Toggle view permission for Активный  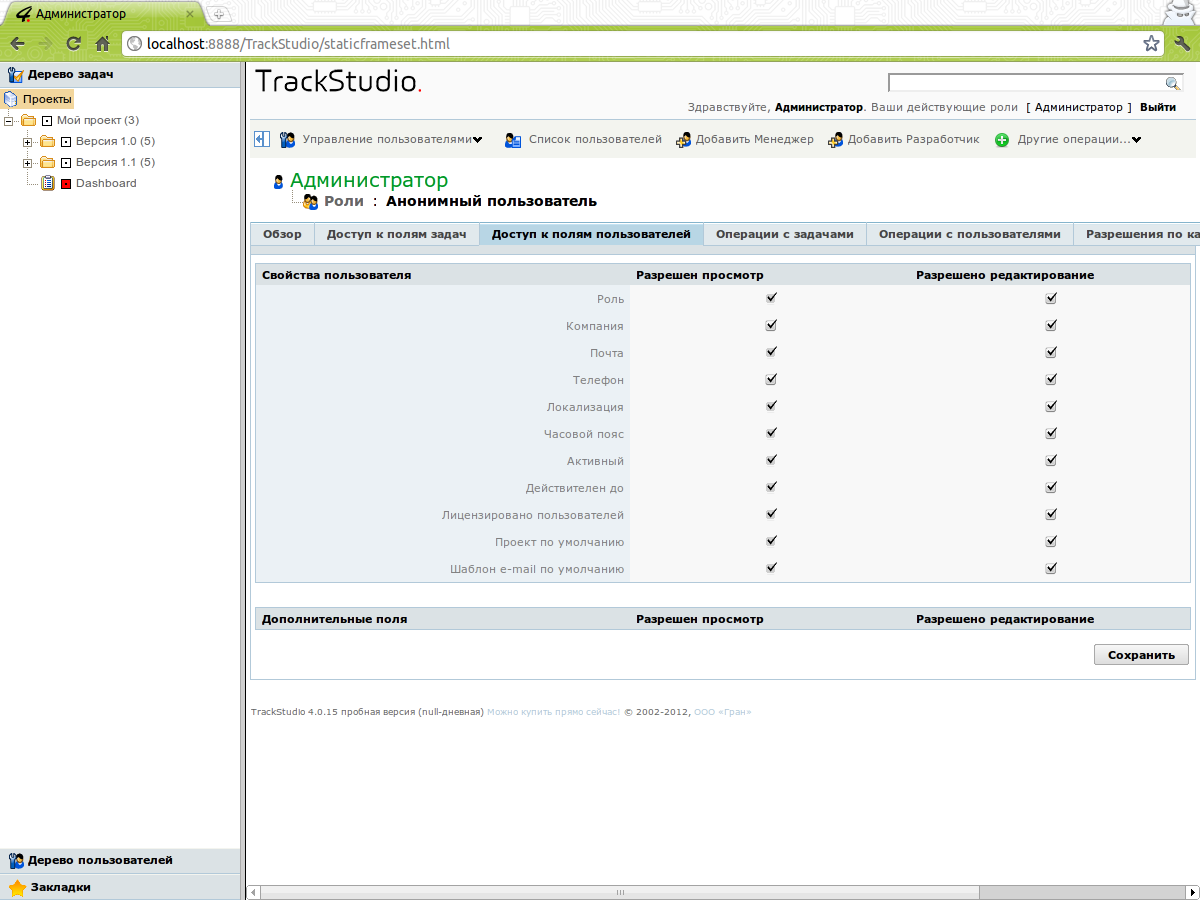point(771,460)
